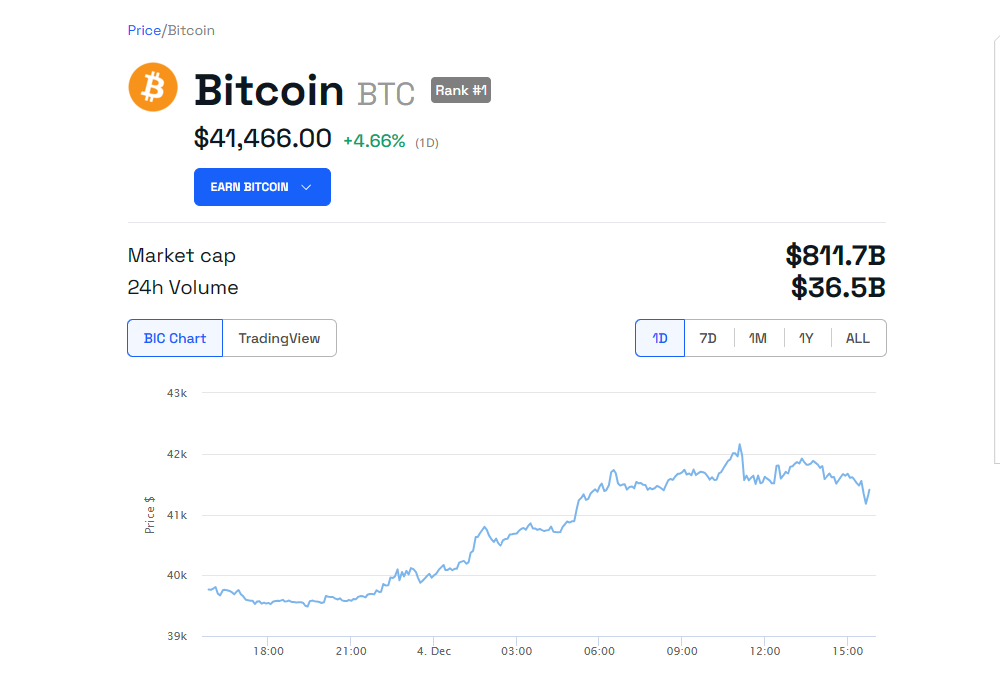Click the Rank #1 badge
The height and width of the screenshot is (692, 1000).
(x=461, y=90)
